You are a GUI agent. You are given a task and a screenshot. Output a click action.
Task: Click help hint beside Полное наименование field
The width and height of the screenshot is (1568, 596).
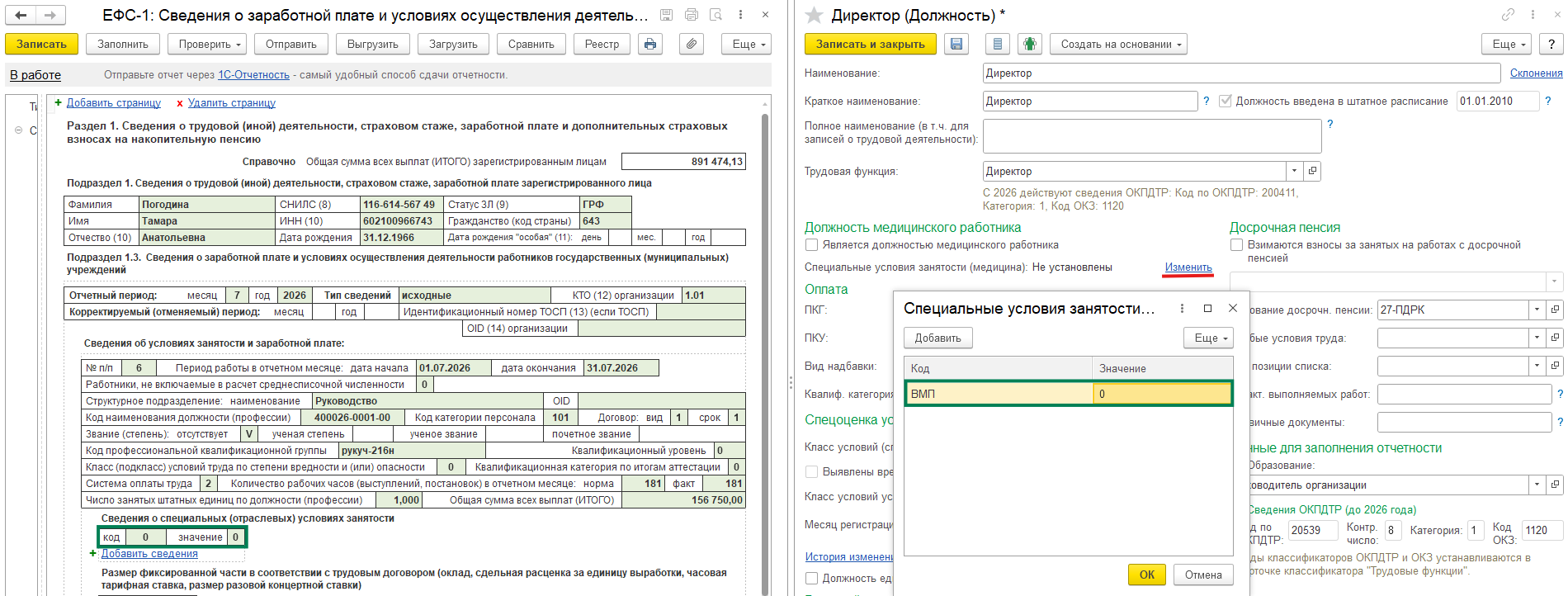[x=1330, y=124]
